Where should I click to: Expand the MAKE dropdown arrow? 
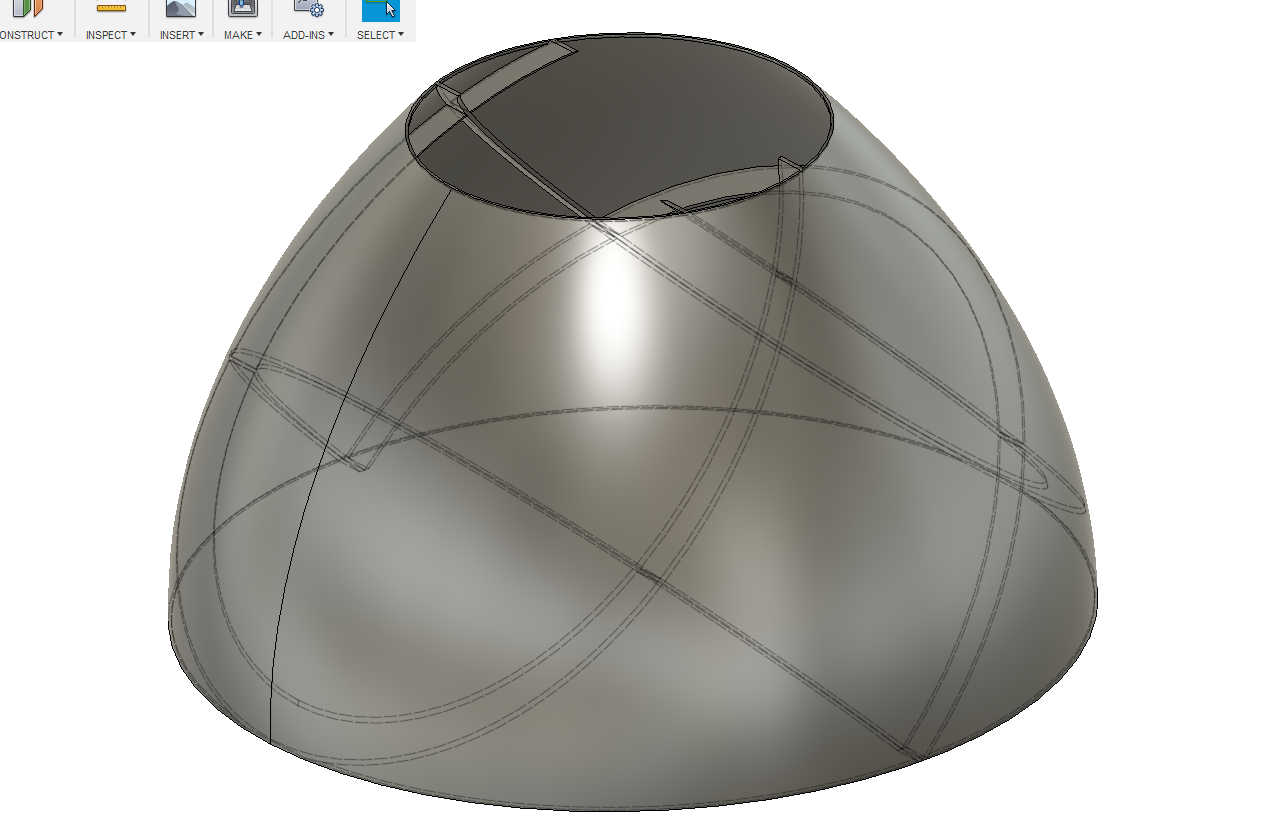259,34
